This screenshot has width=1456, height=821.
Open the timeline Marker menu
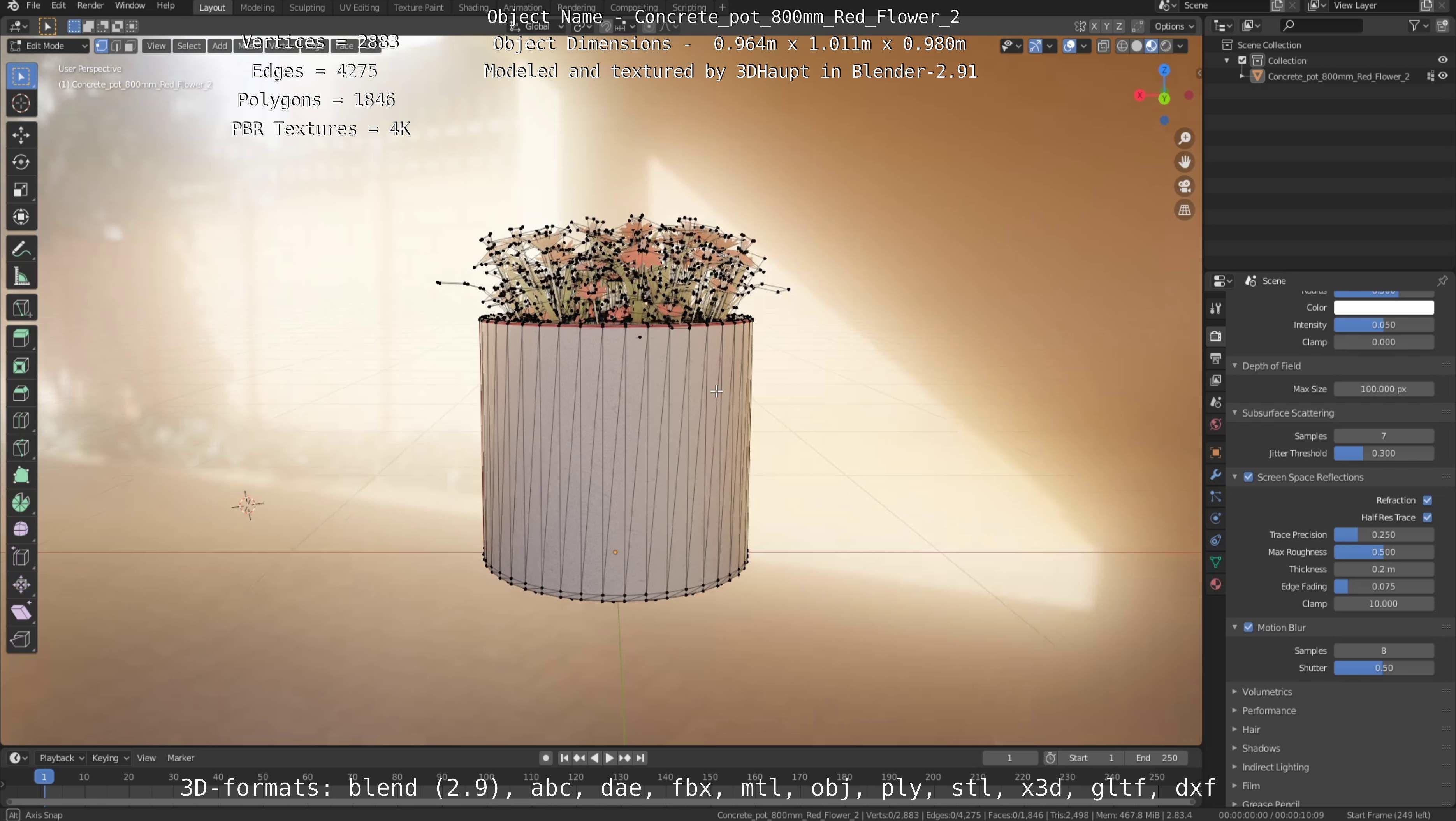181,758
